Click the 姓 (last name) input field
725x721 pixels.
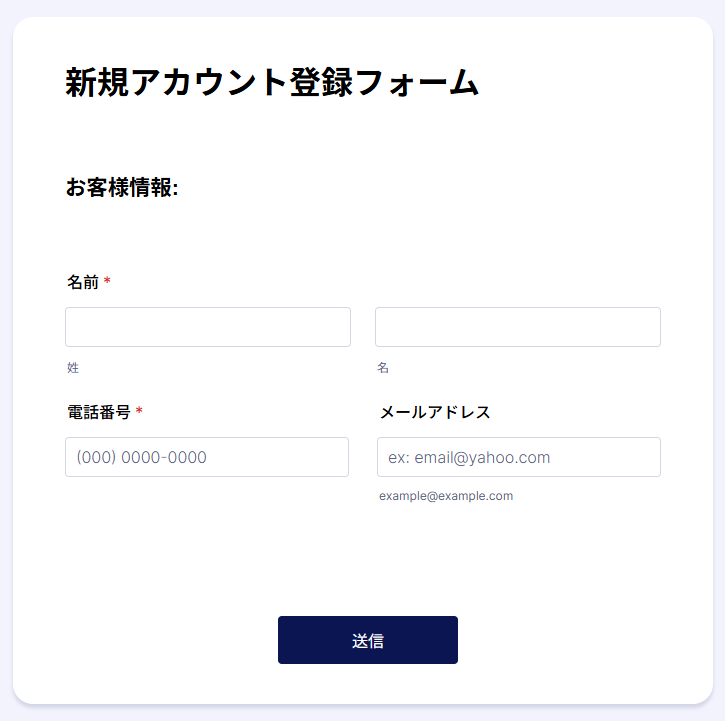point(207,327)
